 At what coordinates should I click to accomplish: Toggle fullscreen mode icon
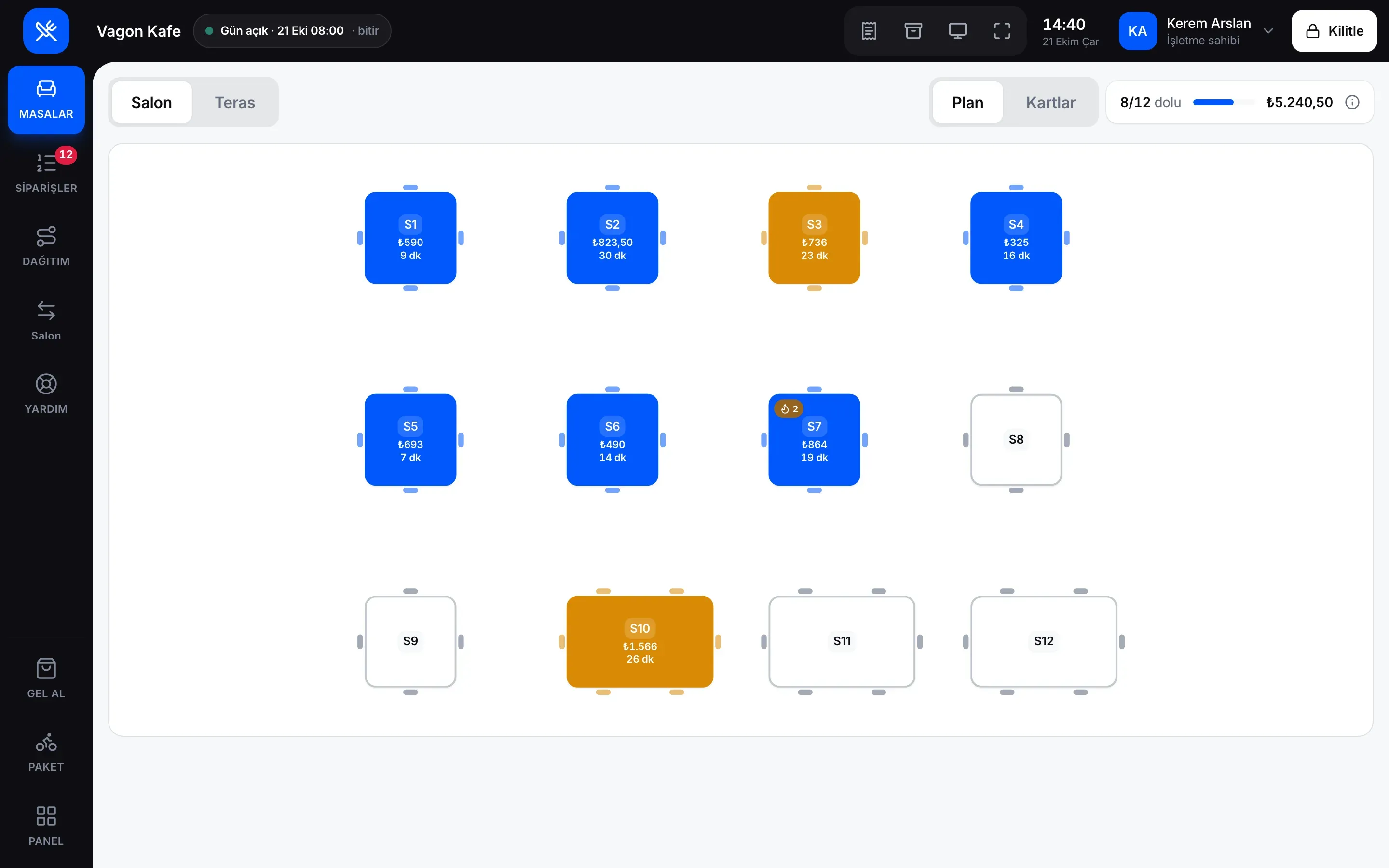(x=1002, y=30)
